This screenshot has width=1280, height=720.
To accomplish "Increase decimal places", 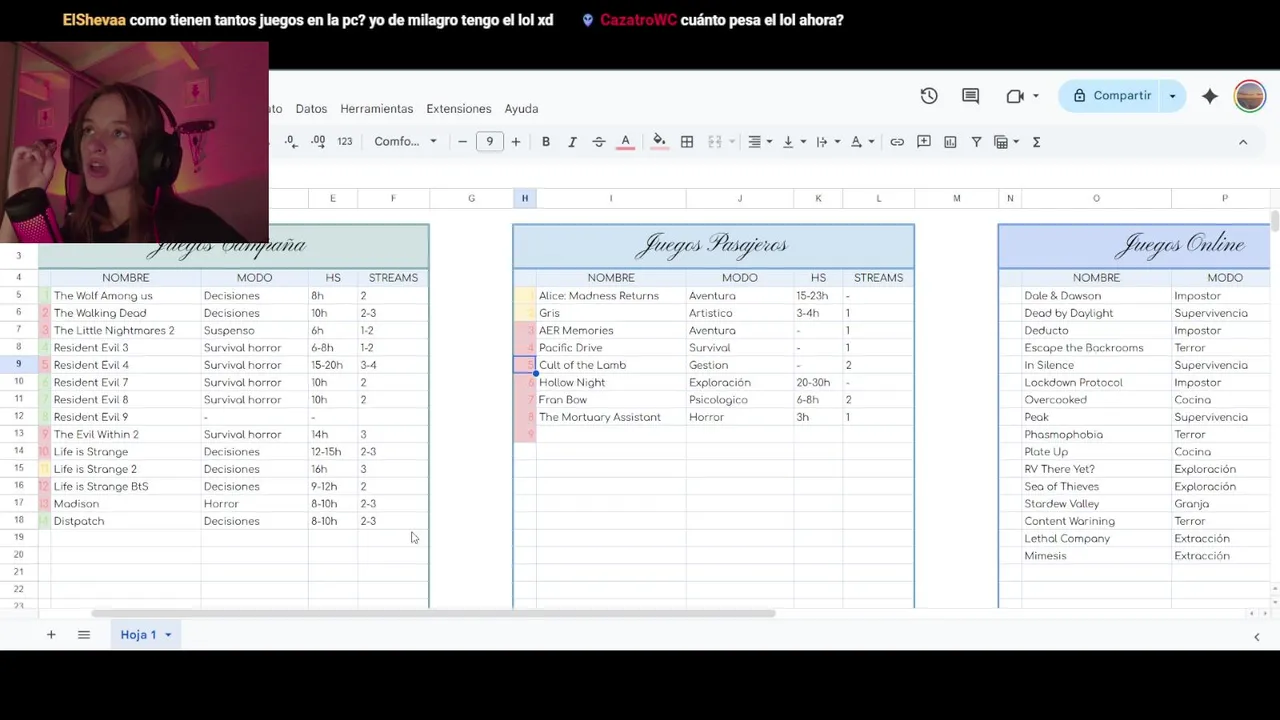I will coord(318,142).
